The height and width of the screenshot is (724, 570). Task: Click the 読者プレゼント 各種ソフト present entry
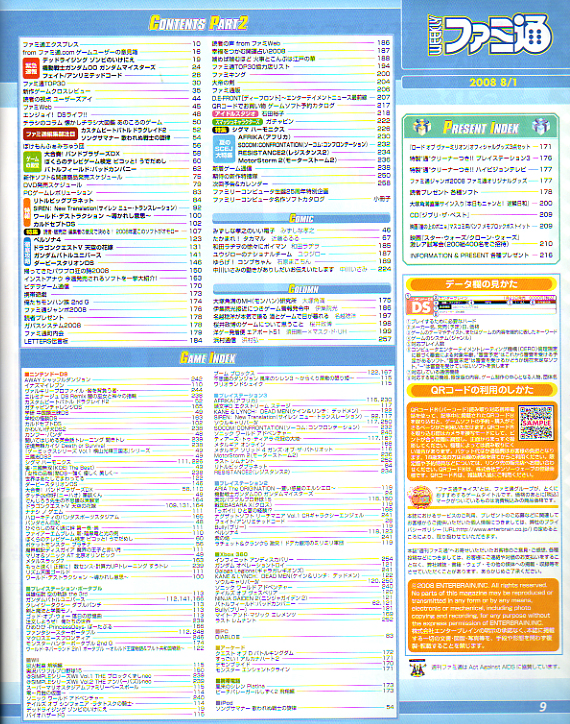coord(481,192)
